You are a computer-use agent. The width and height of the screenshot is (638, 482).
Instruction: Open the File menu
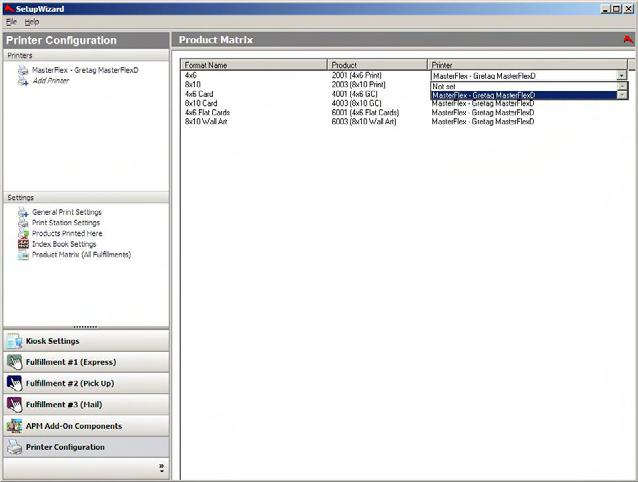[x=11, y=22]
